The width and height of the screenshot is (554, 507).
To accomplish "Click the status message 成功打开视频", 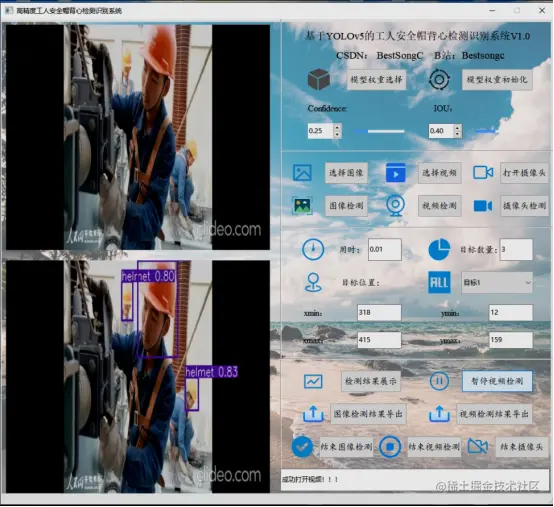I will pos(310,479).
